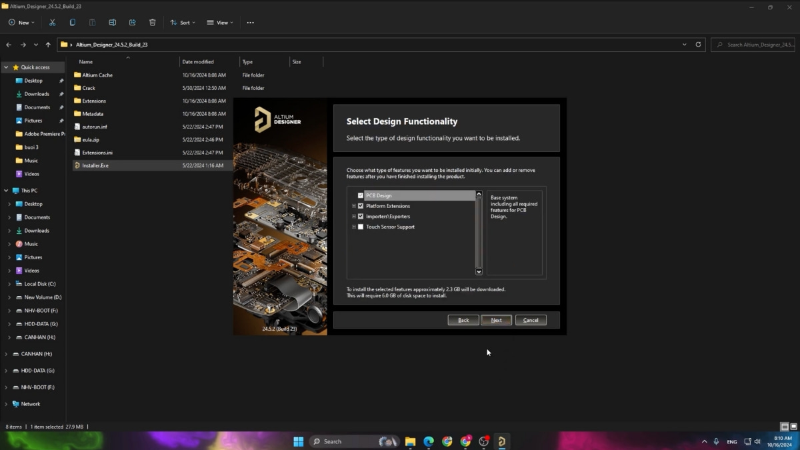Cancel the Altium Designer installation
The height and width of the screenshot is (450, 800).
click(x=531, y=320)
